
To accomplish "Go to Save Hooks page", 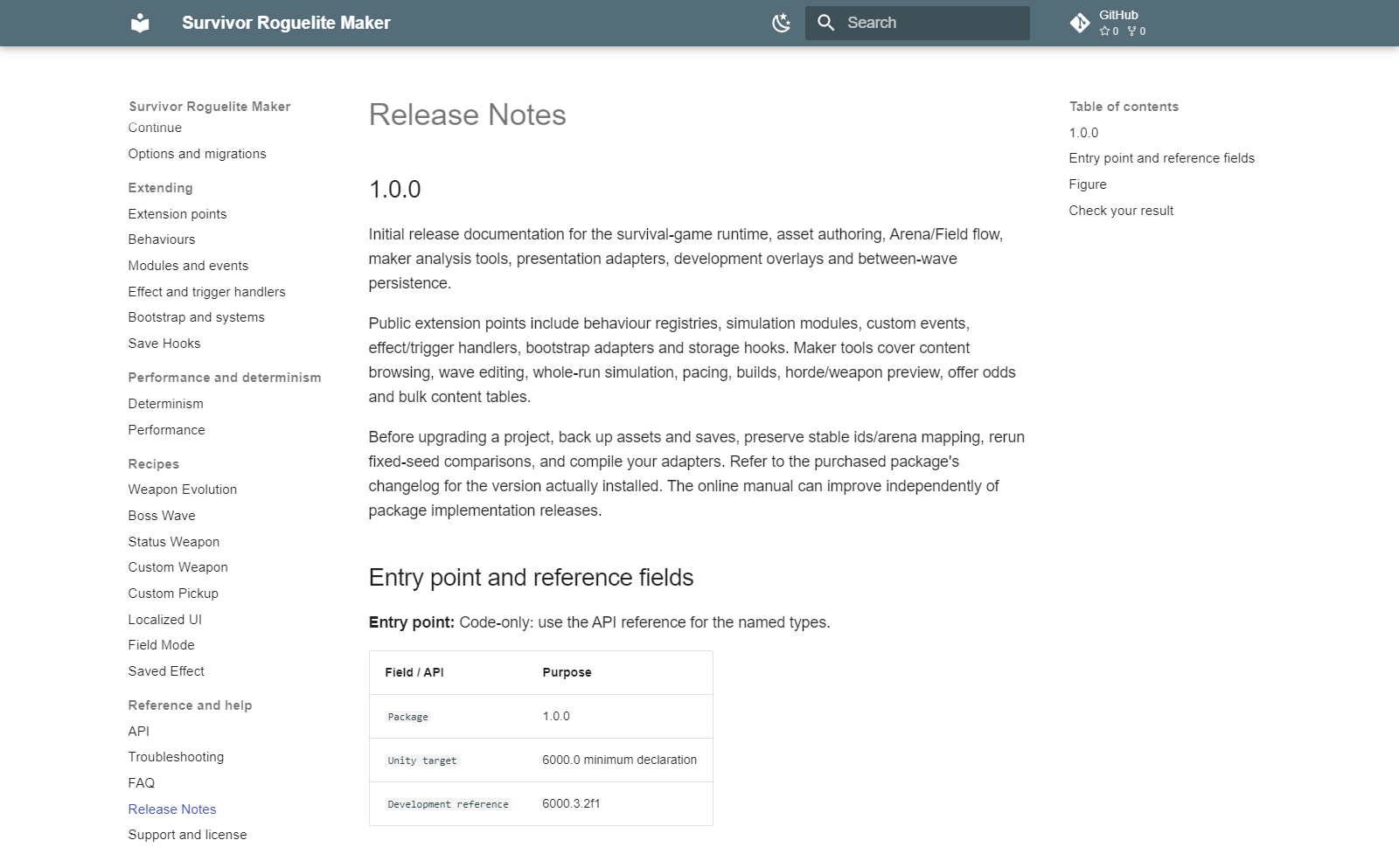I will [164, 344].
